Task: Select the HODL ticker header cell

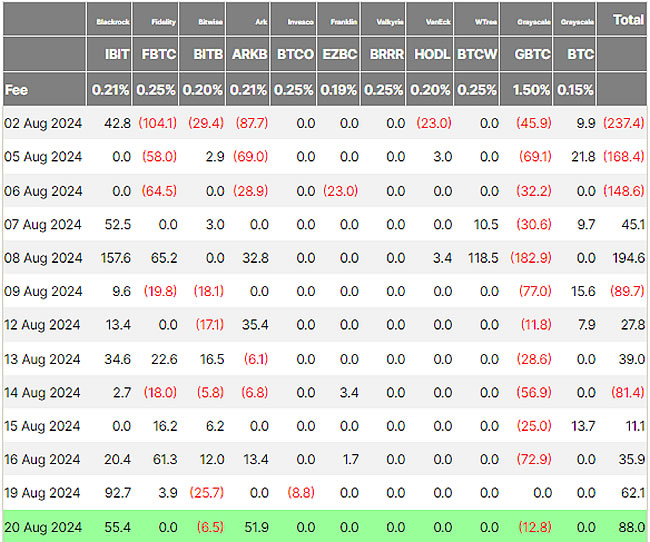Action: (431, 54)
